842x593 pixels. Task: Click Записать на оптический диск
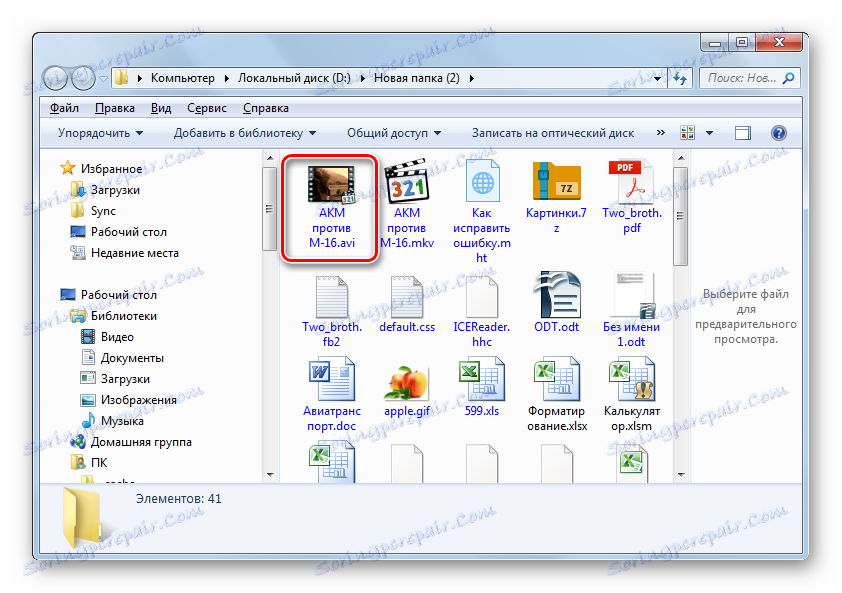[550, 132]
